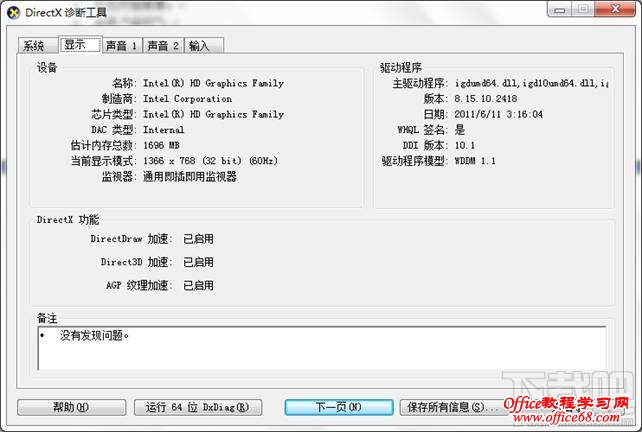The width and height of the screenshot is (642, 432).
Task: Click the 备注 notes text box
Action: (322, 348)
